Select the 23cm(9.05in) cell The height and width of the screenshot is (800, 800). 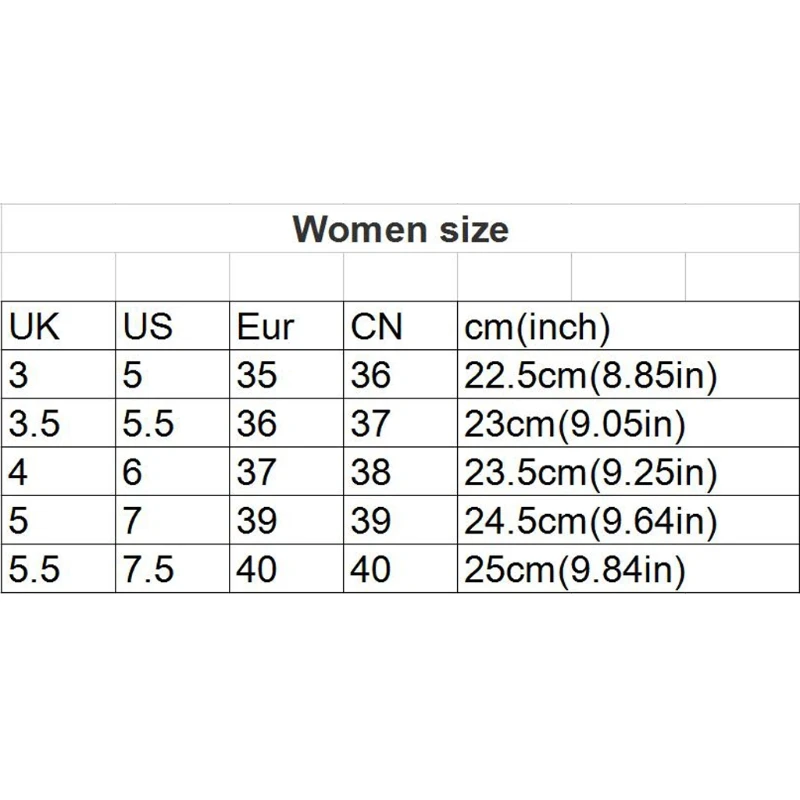click(629, 422)
